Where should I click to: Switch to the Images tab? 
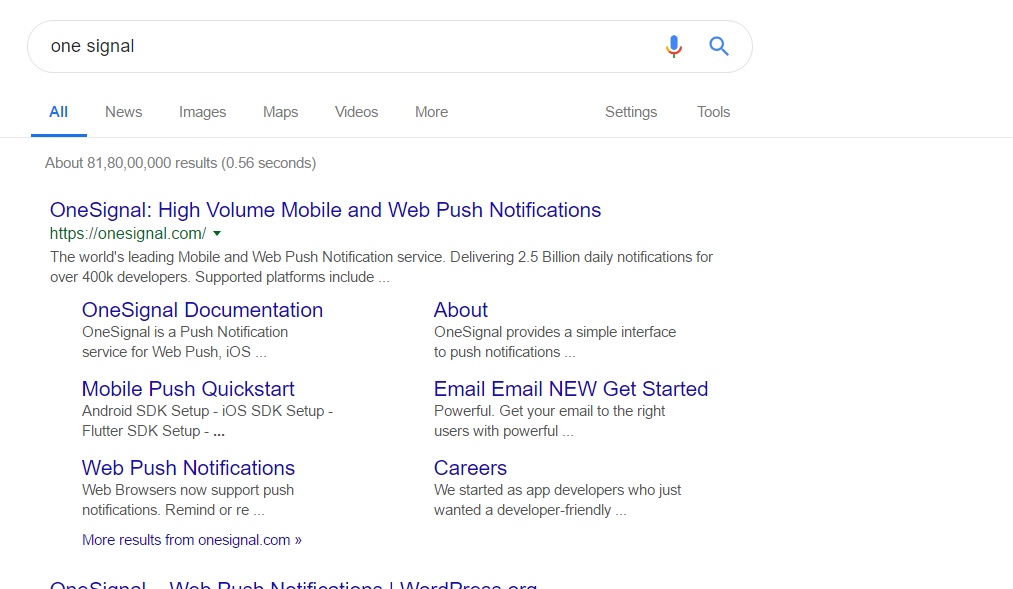point(202,112)
